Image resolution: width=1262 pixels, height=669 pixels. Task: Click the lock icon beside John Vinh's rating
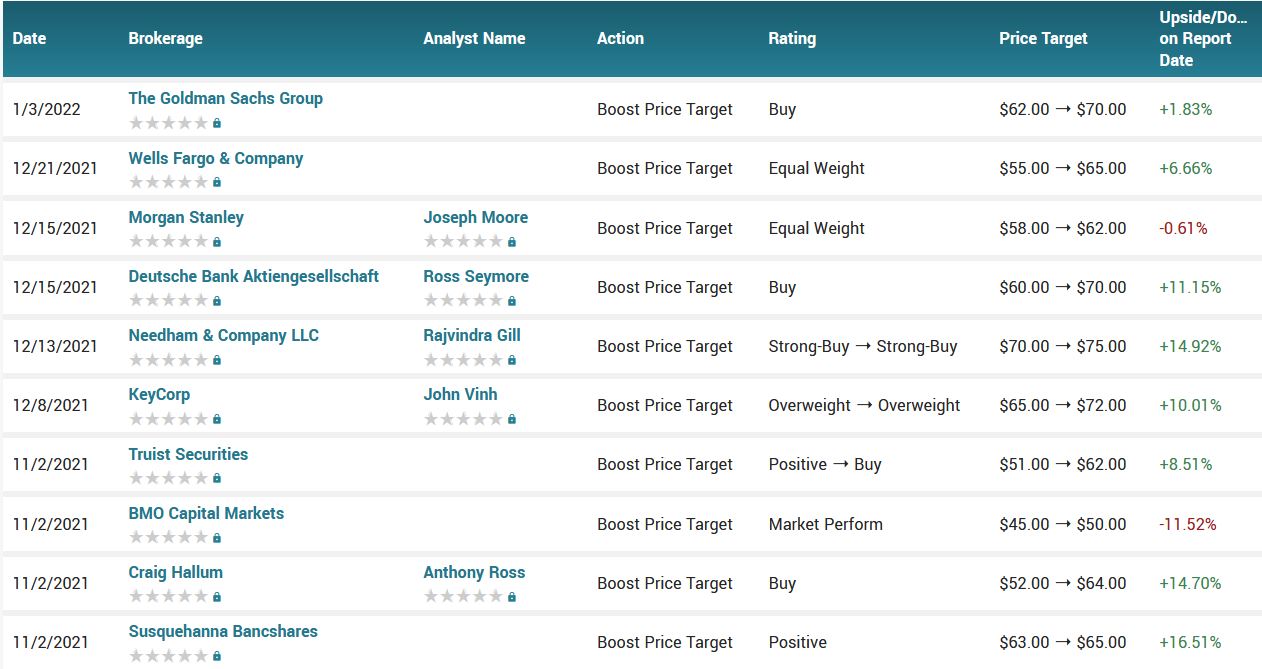click(512, 419)
